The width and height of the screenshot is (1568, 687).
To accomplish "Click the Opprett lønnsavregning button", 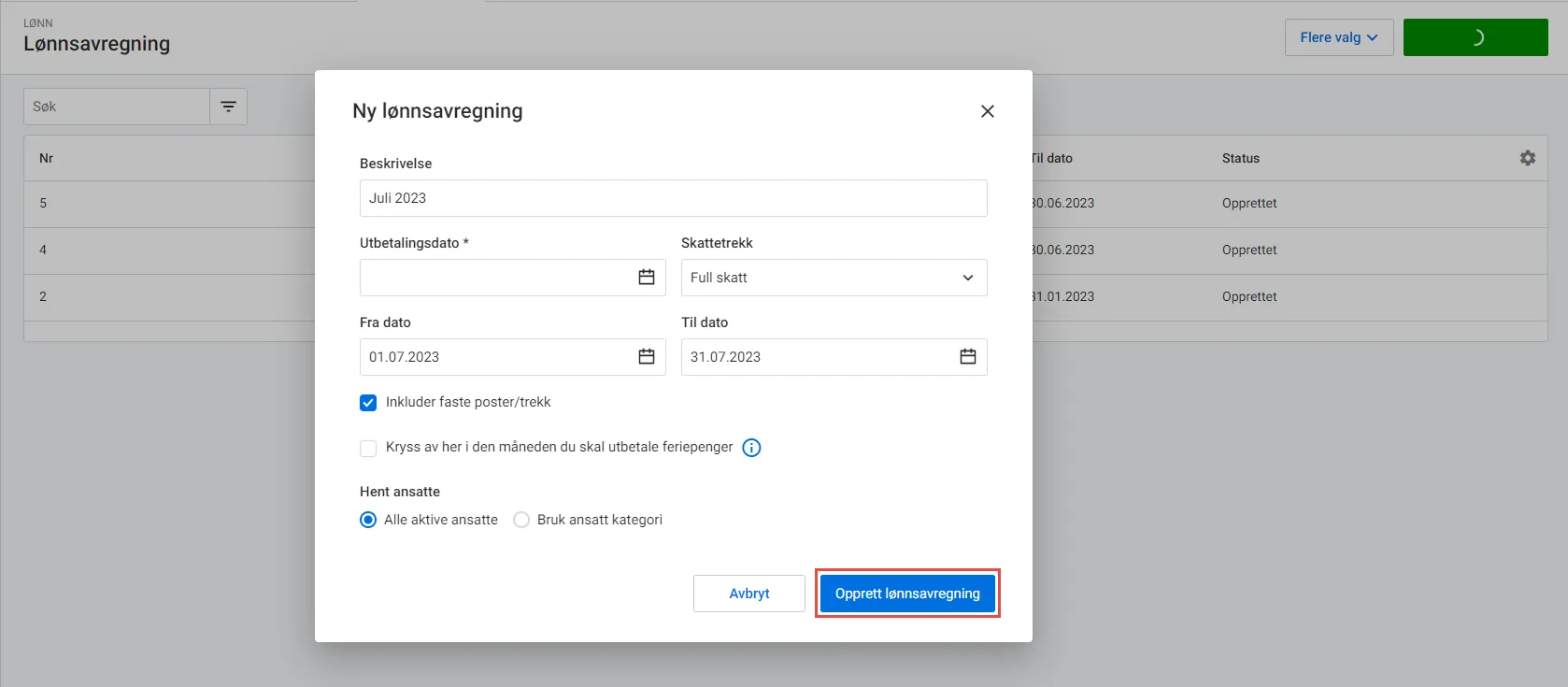I will 906,594.
